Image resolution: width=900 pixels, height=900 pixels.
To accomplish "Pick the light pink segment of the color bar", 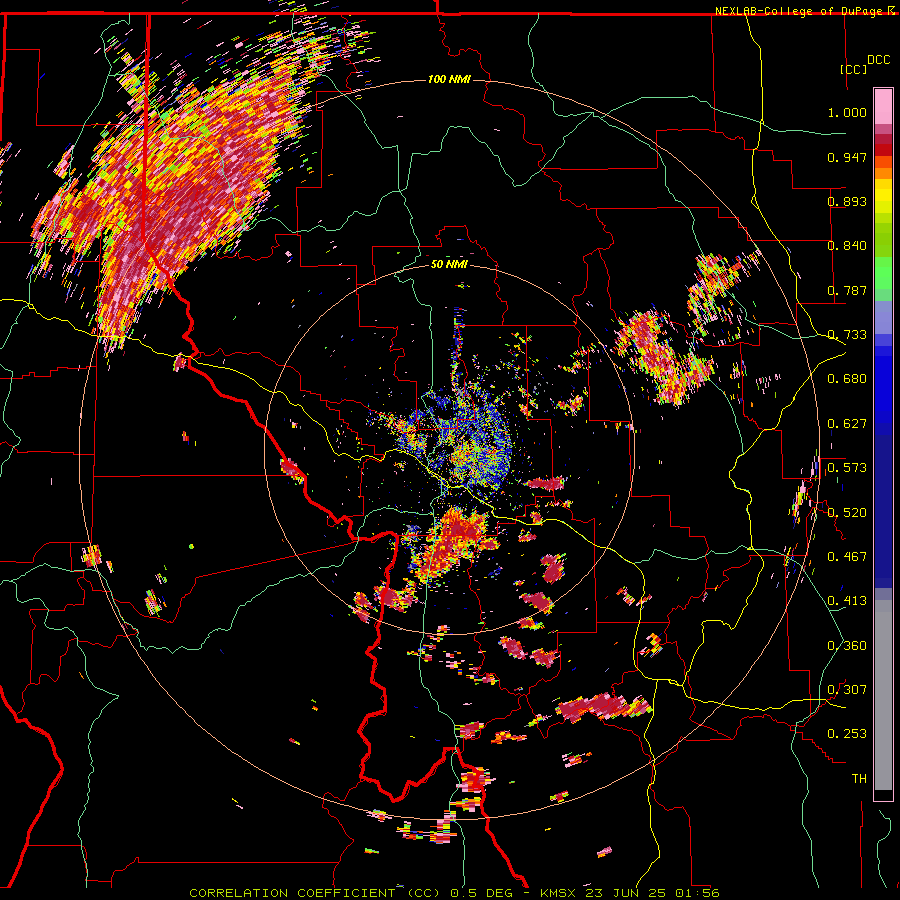I will [883, 106].
